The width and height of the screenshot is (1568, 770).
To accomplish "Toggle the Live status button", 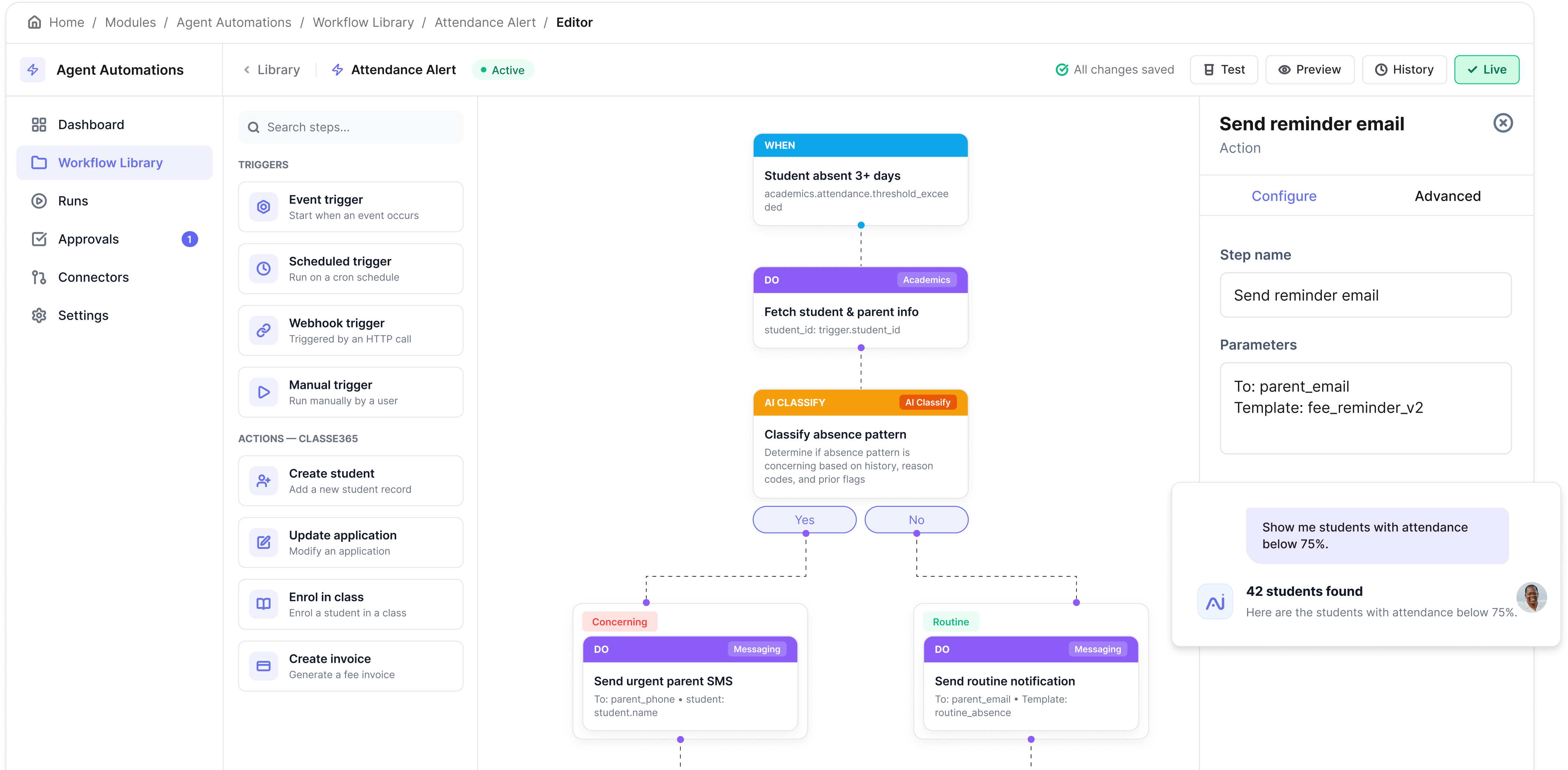I will tap(1486, 70).
